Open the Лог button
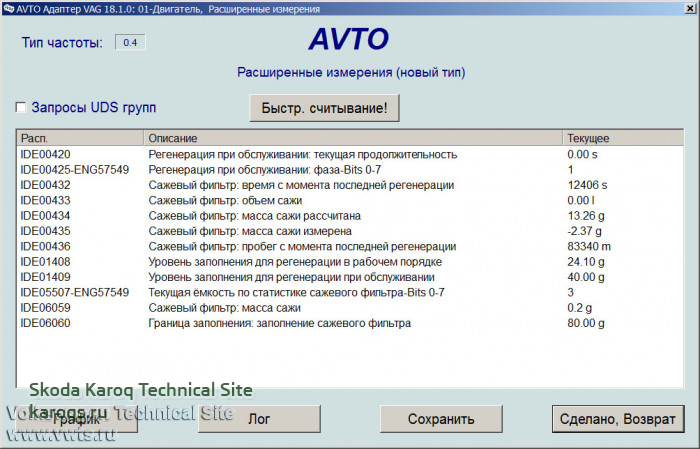The height and width of the screenshot is (449, 700). click(x=259, y=419)
